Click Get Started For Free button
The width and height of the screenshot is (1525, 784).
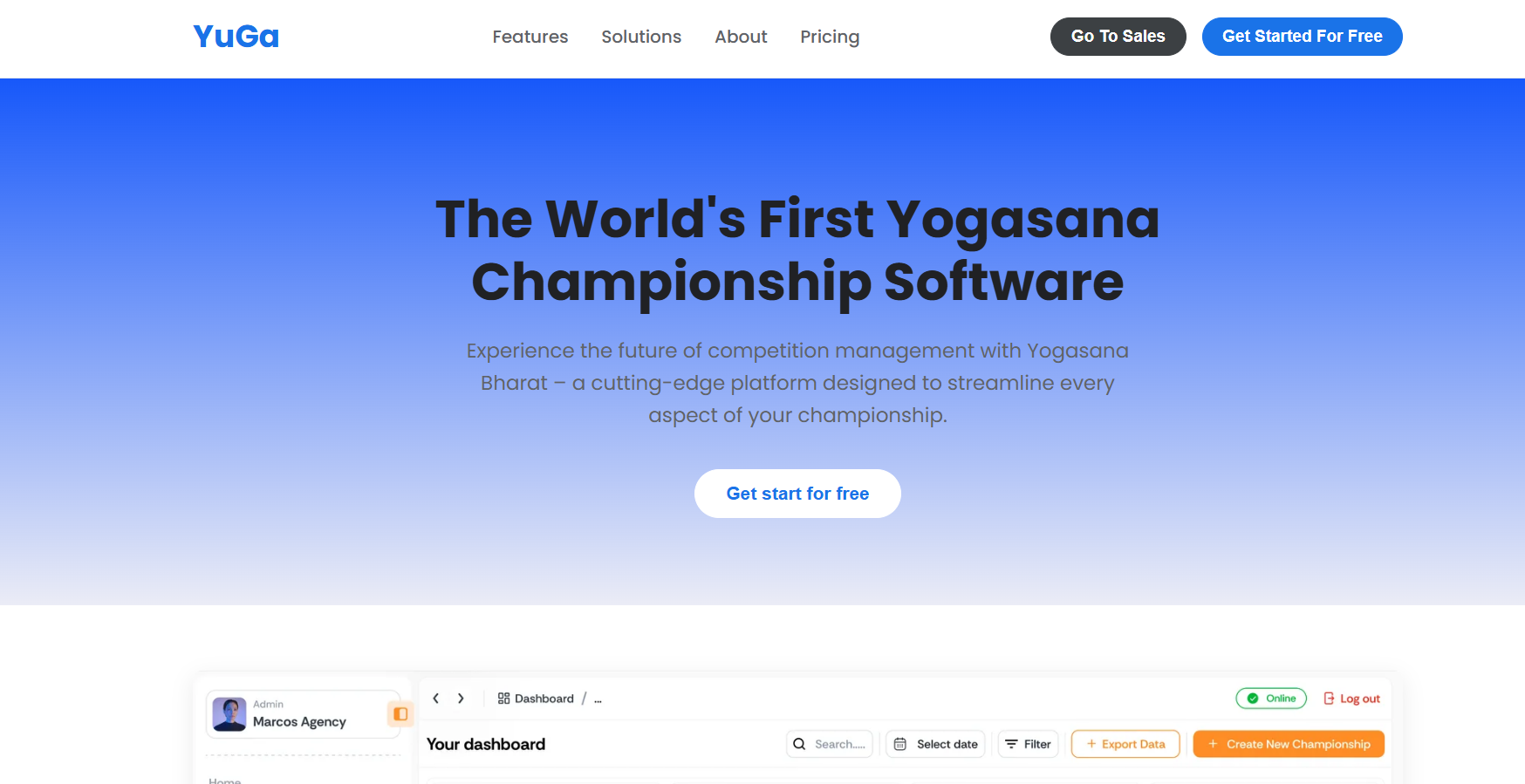click(1302, 37)
